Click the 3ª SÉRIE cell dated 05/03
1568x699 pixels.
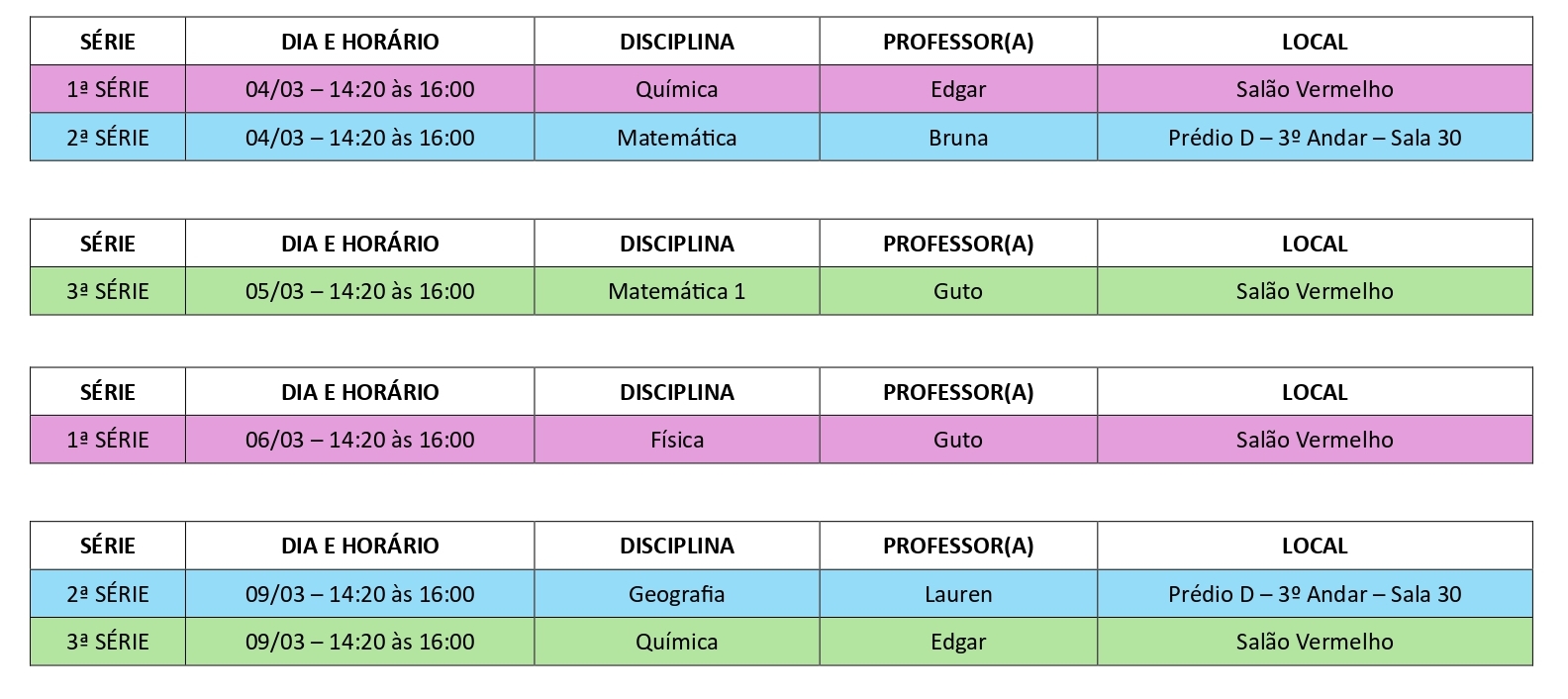(x=108, y=291)
